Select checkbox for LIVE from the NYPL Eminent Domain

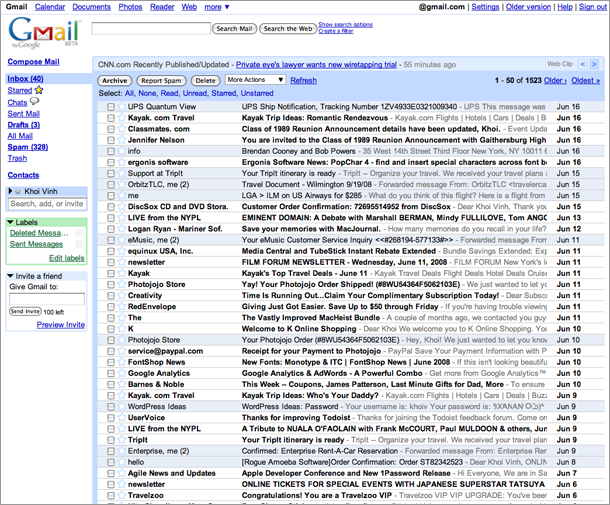[x=111, y=217]
